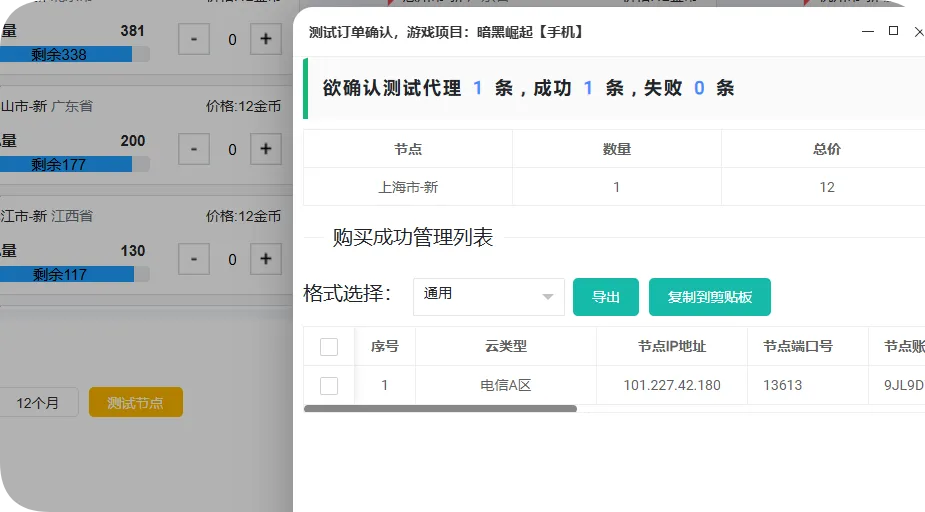Click the 节点端口号 column header
The width and height of the screenshot is (925, 512).
tap(808, 346)
